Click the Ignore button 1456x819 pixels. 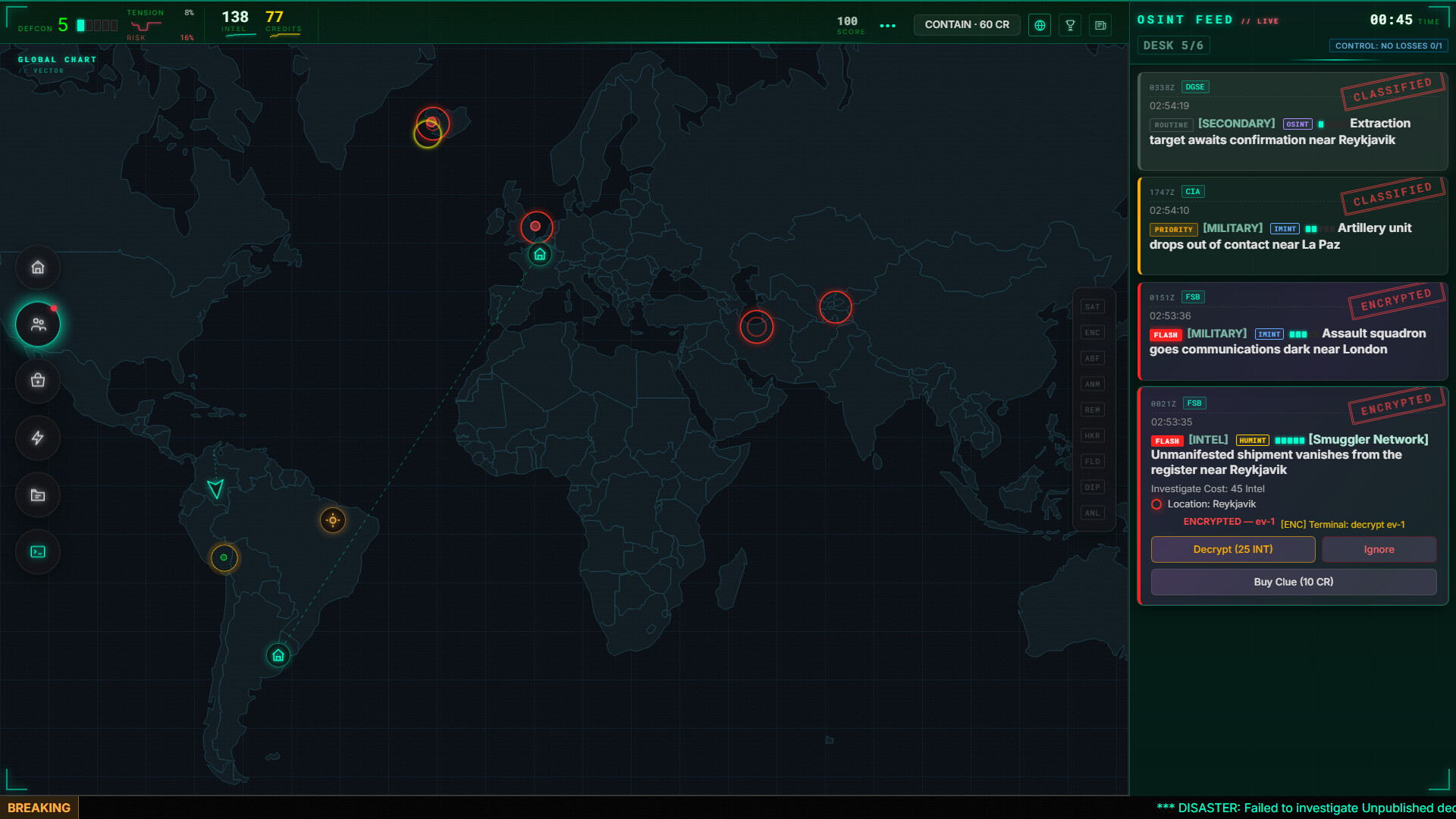(1379, 549)
